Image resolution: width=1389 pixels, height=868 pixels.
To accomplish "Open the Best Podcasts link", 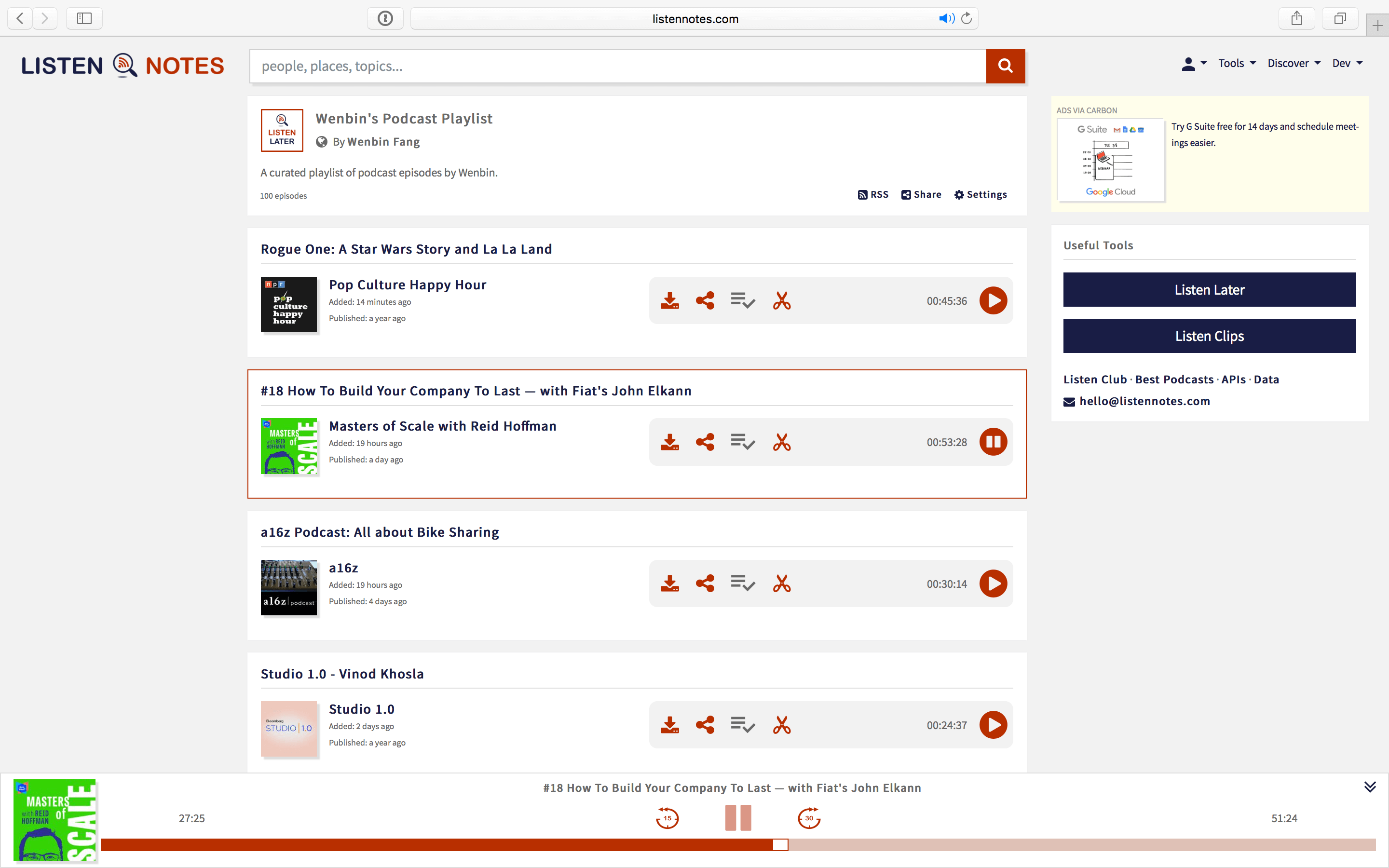I will point(1174,380).
